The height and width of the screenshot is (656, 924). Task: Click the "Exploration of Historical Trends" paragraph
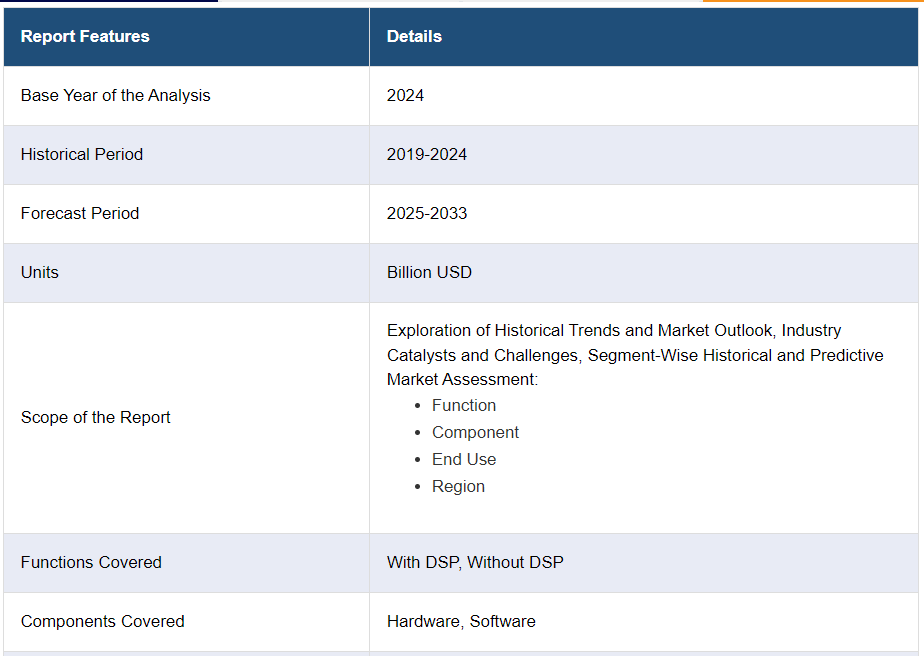pos(635,355)
